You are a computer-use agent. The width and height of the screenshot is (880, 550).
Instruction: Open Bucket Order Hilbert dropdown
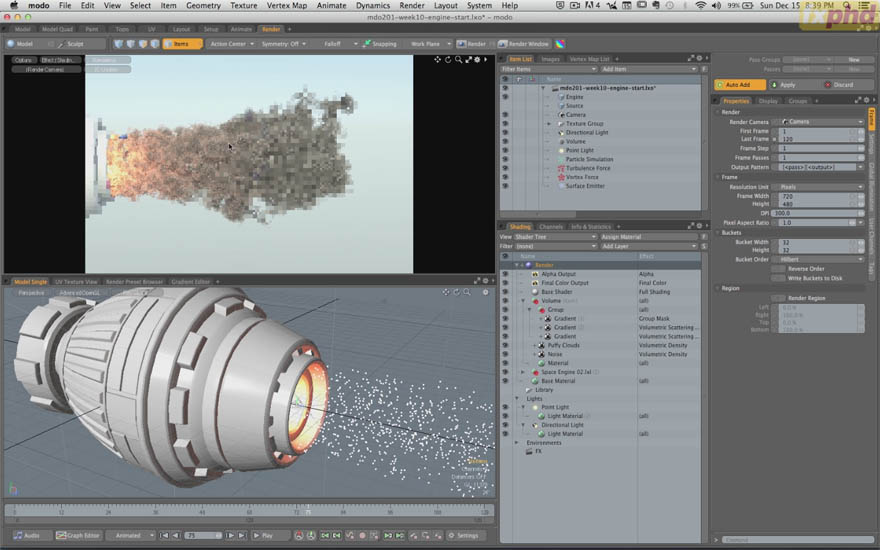point(818,260)
